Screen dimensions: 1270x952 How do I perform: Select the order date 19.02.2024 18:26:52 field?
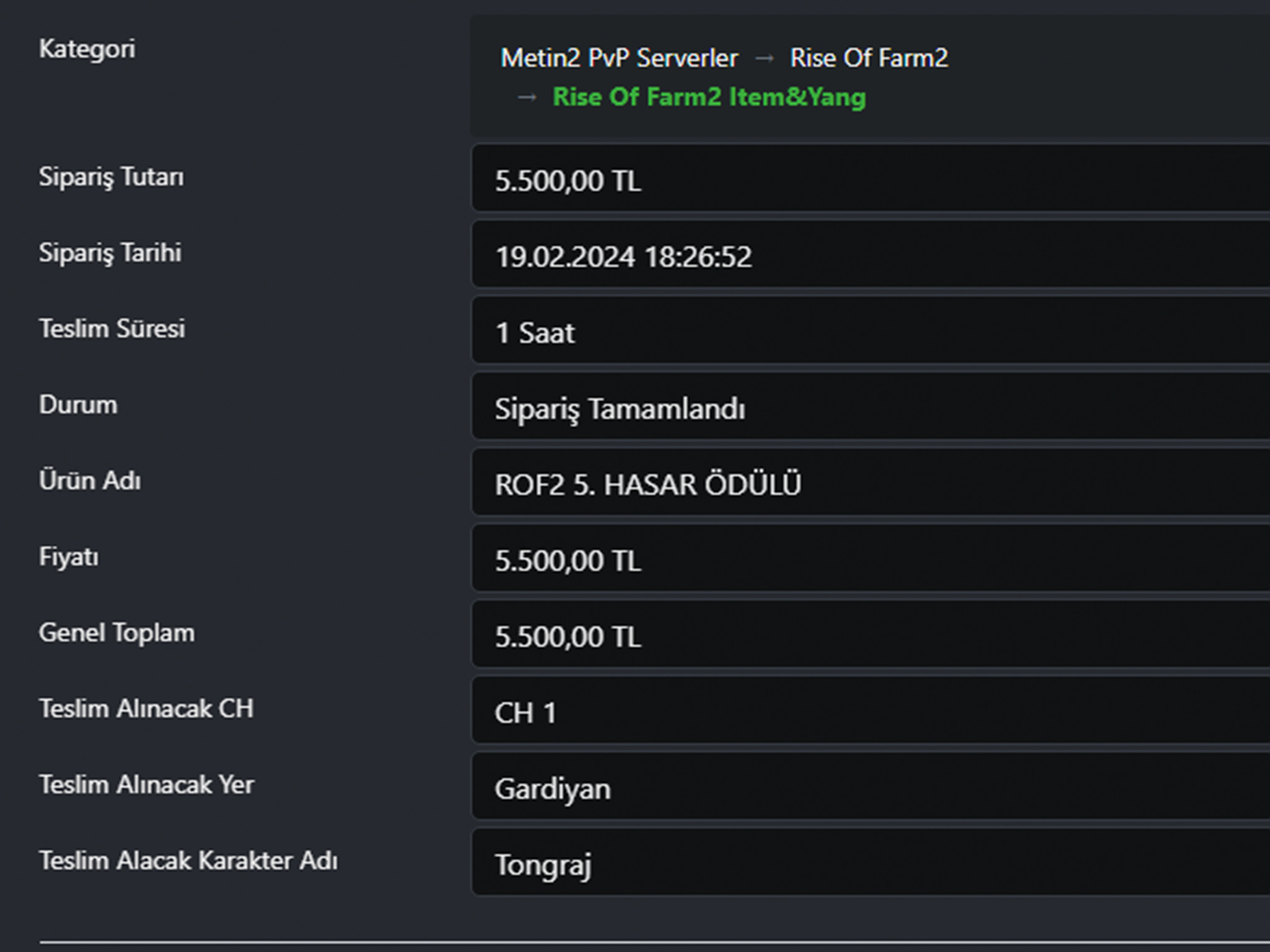point(871,254)
